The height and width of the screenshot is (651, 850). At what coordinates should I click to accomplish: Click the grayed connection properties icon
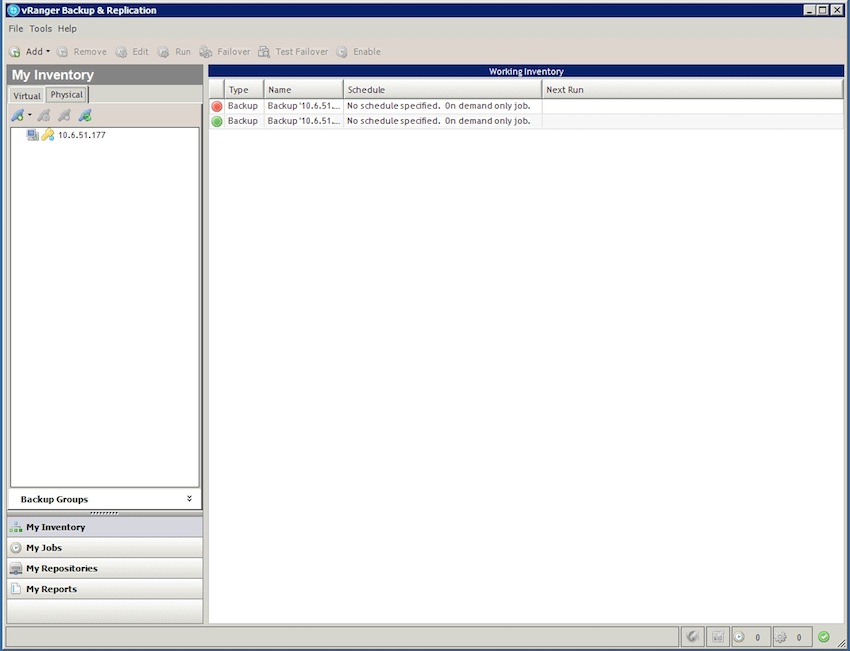point(44,115)
